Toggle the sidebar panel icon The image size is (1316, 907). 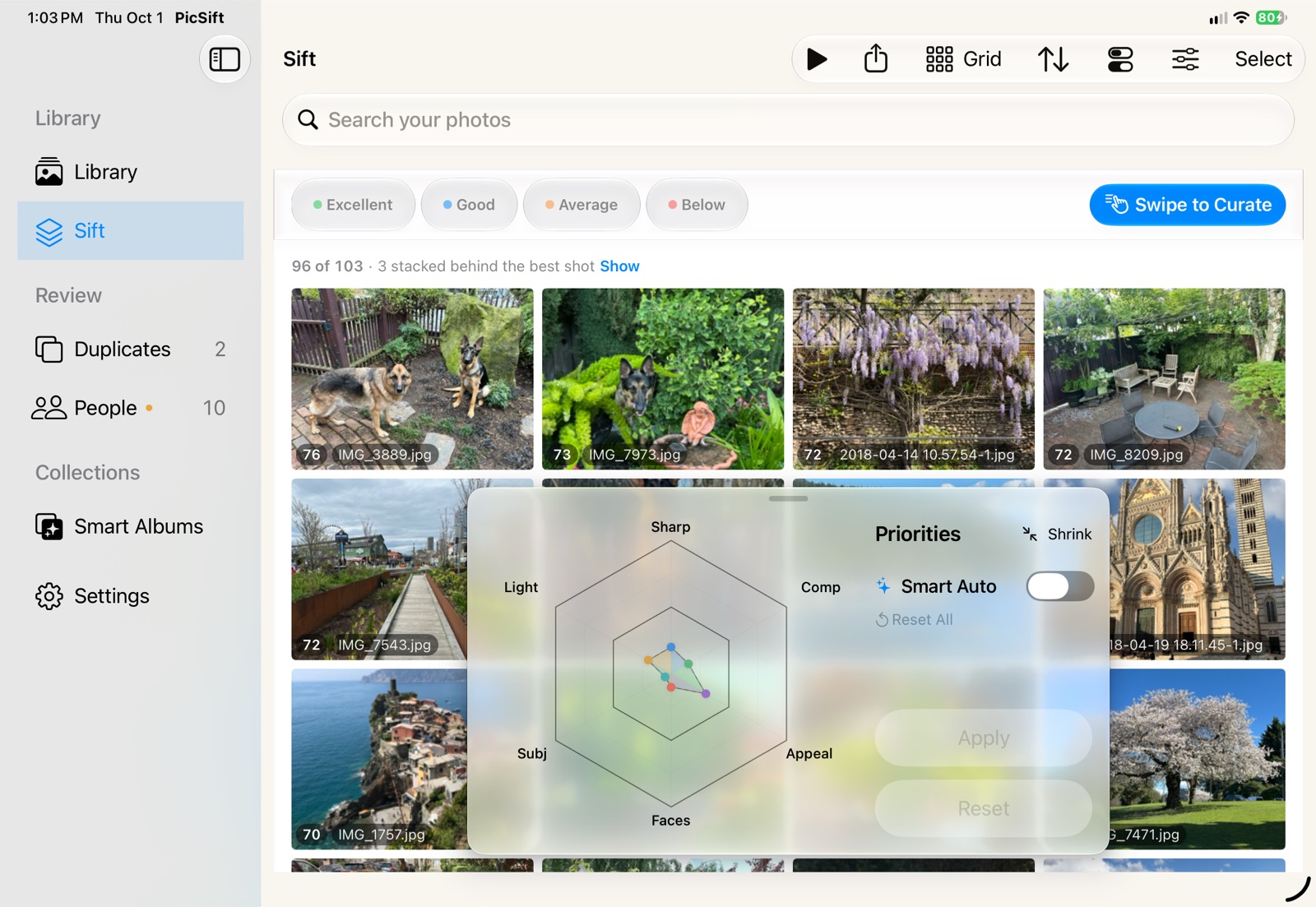(225, 59)
